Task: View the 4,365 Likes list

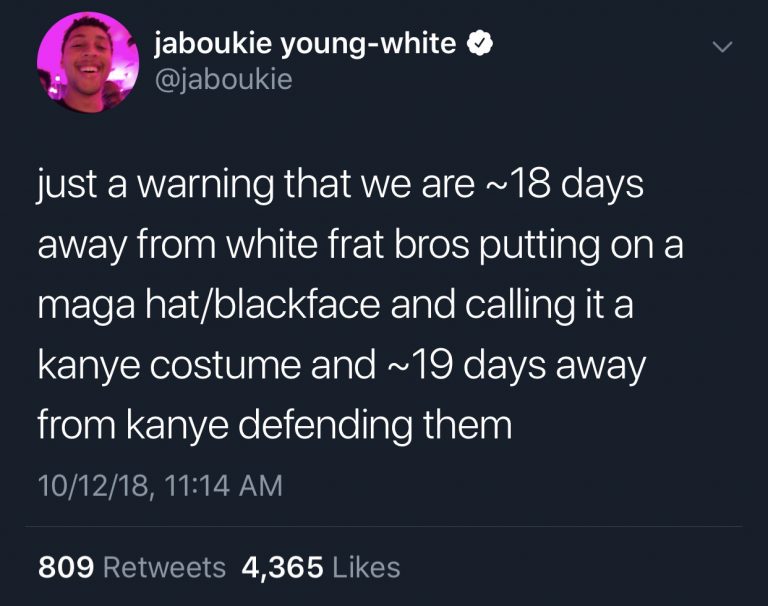Action: pyautogui.click(x=321, y=568)
